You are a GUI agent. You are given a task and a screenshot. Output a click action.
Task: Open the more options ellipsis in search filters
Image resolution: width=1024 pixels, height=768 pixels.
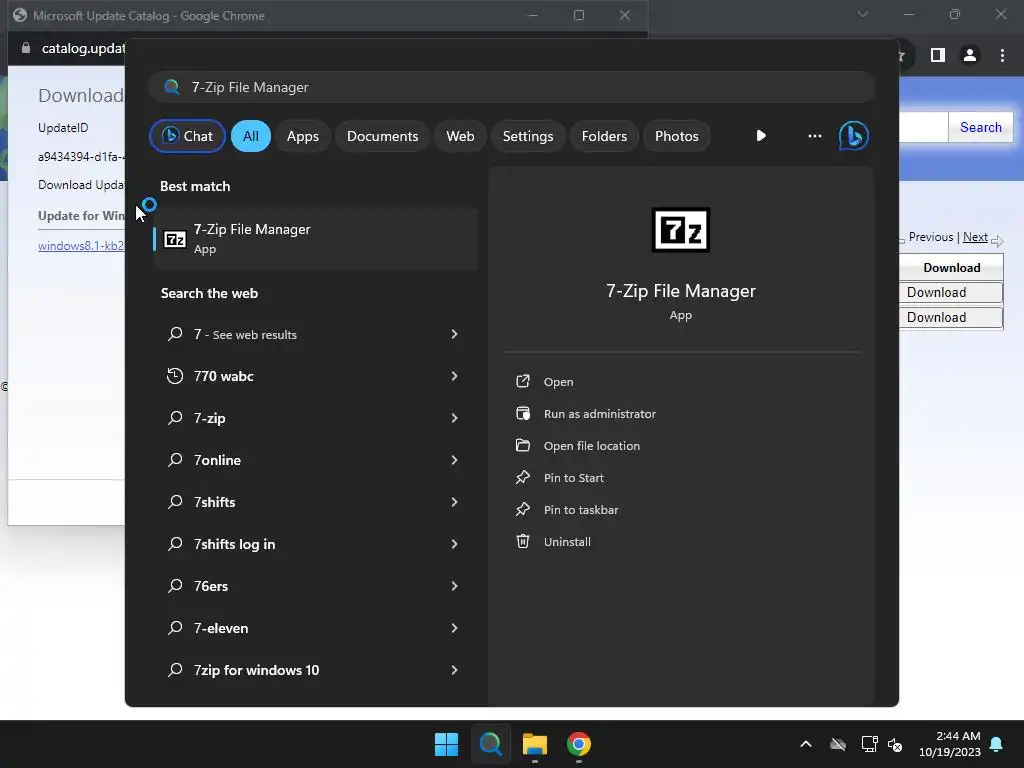(x=814, y=136)
